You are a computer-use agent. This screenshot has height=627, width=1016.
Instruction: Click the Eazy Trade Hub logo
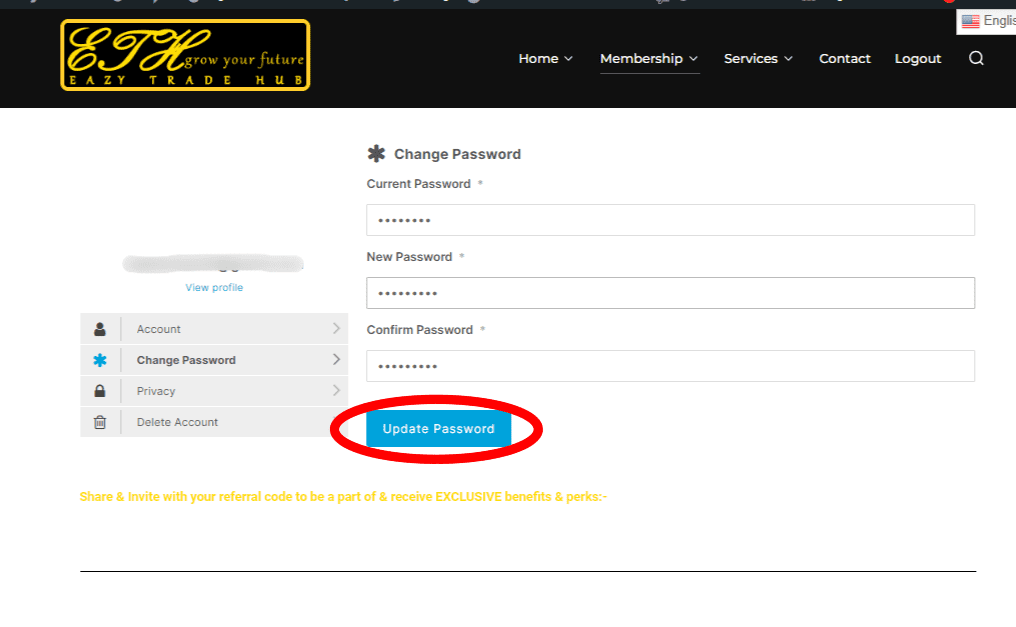click(185, 55)
